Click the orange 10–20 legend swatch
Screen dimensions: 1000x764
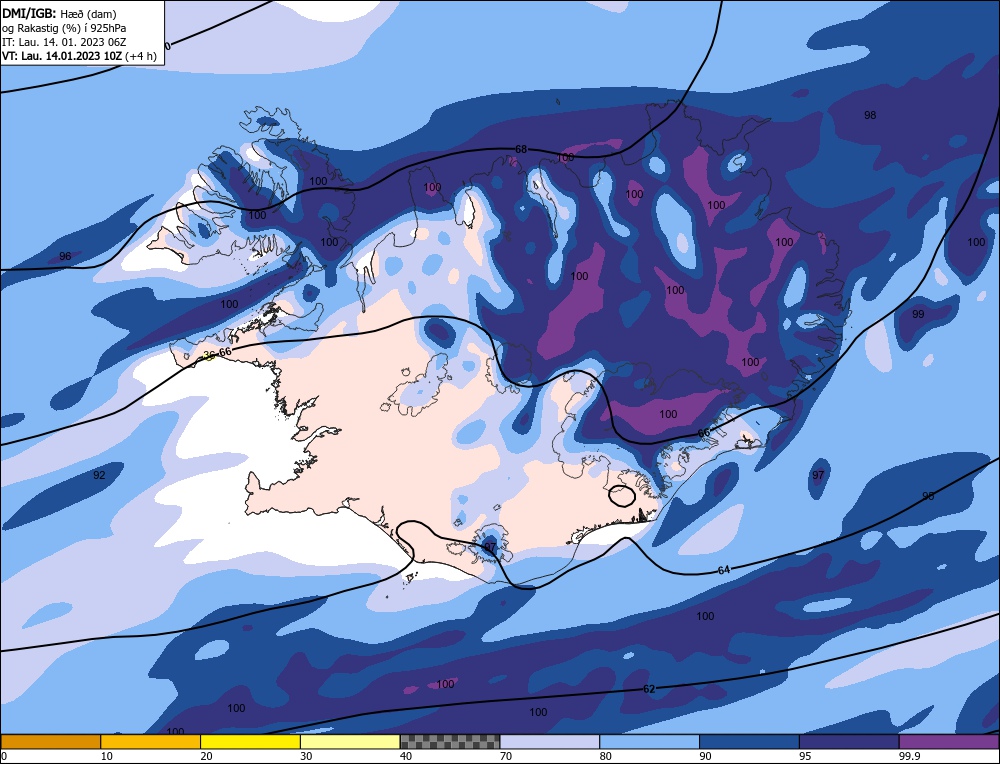151,741
